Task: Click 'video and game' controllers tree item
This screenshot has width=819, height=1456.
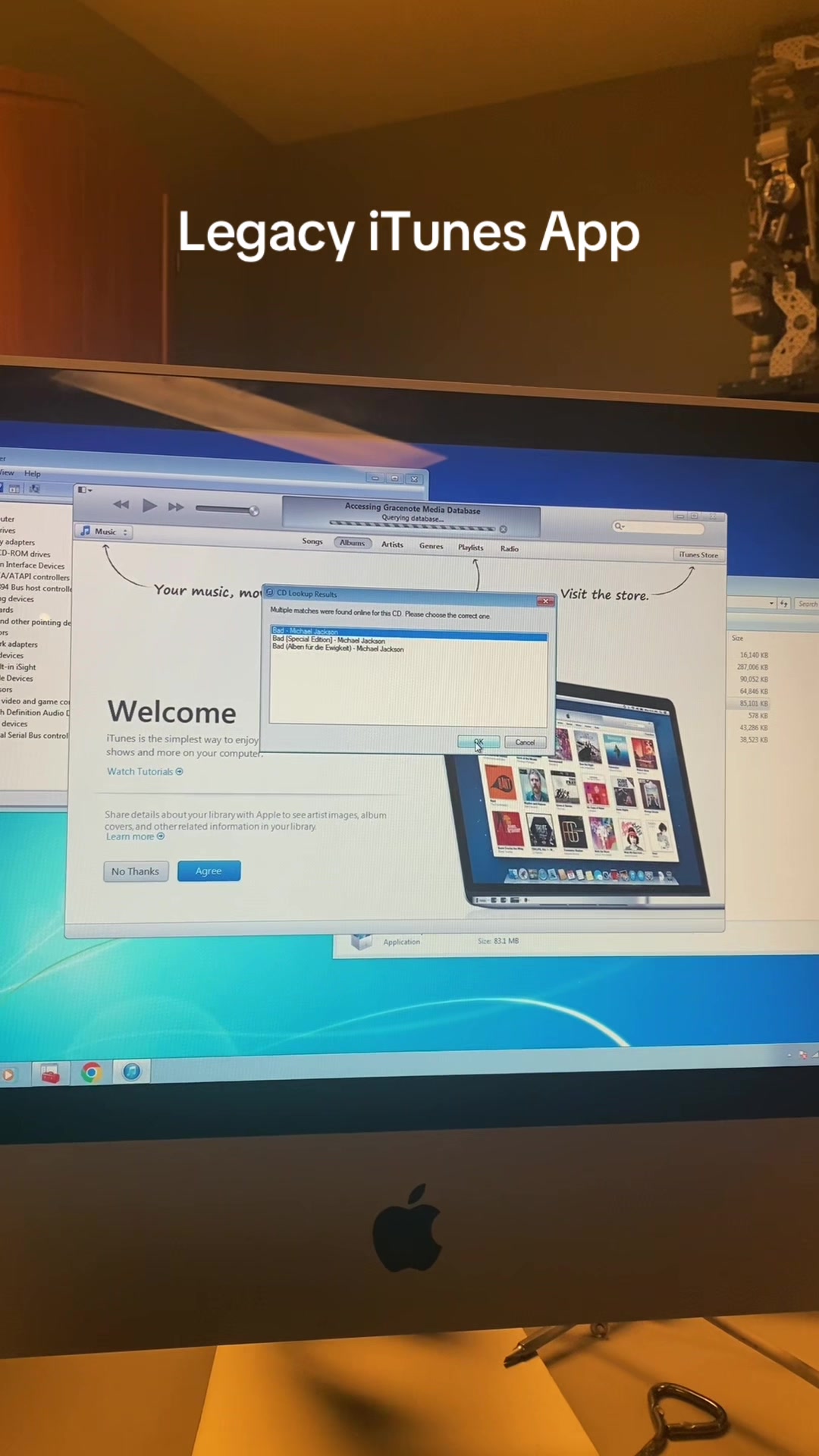Action: 35,701
